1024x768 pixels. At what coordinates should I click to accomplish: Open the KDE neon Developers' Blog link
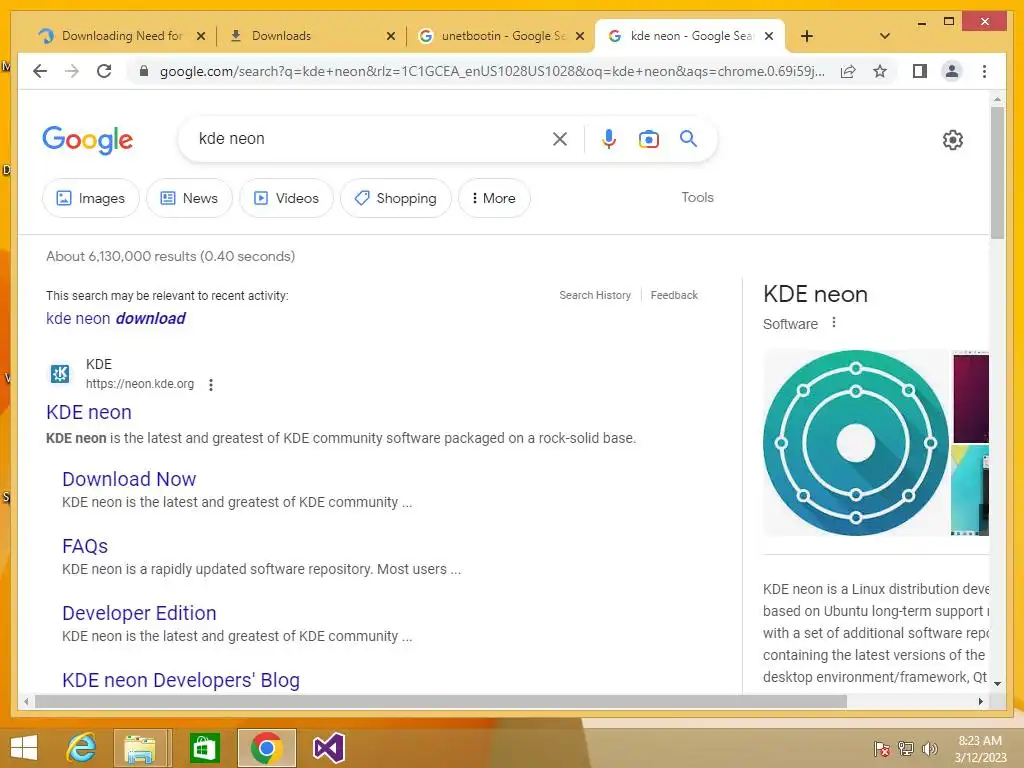tap(181, 680)
